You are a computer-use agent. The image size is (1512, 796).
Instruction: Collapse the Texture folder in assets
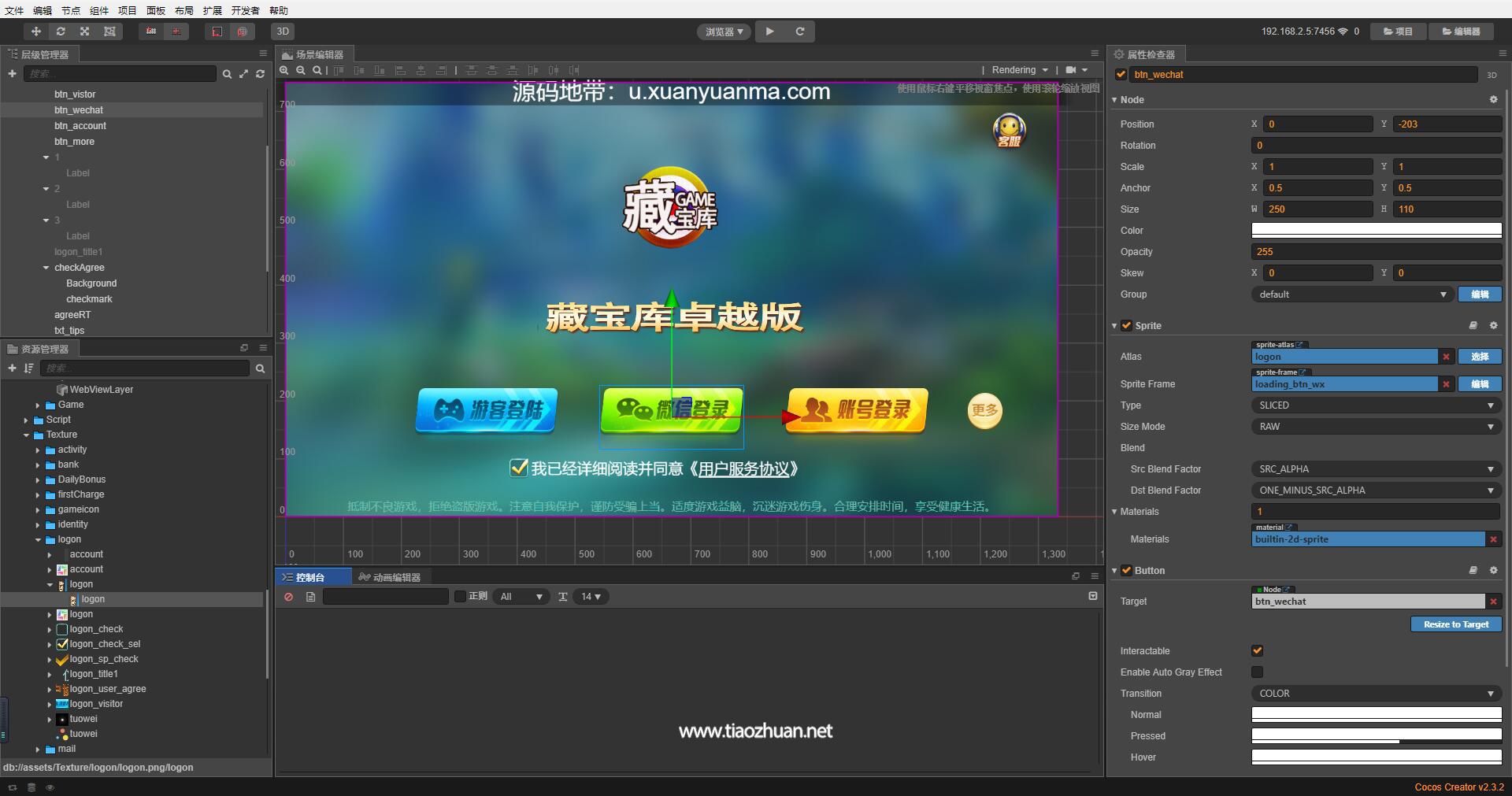coord(26,435)
